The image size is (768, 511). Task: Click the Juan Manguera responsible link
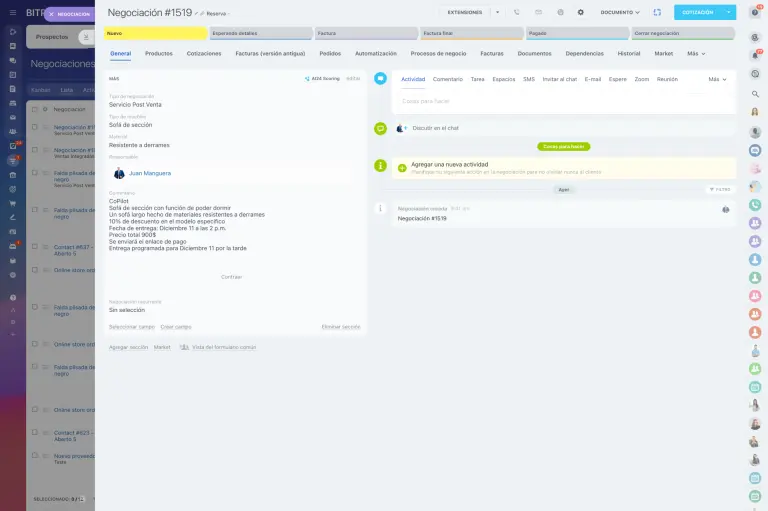150,173
